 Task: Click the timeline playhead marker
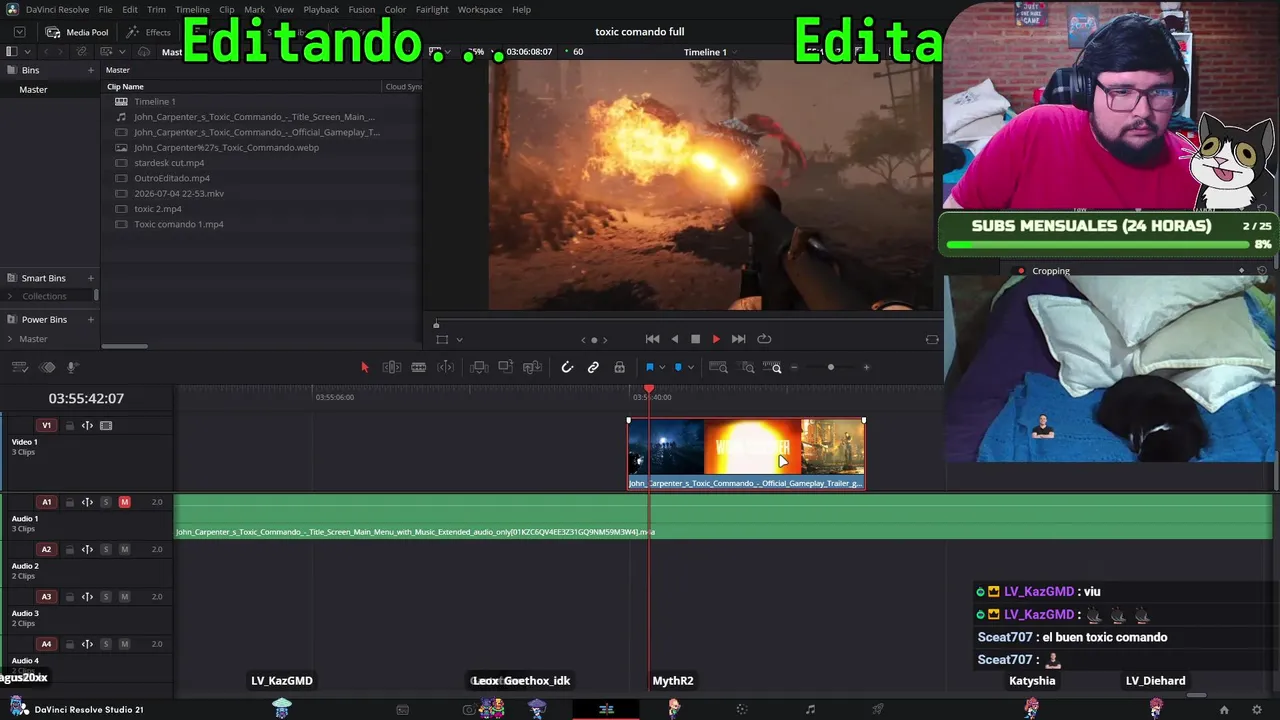pyautogui.click(x=649, y=389)
